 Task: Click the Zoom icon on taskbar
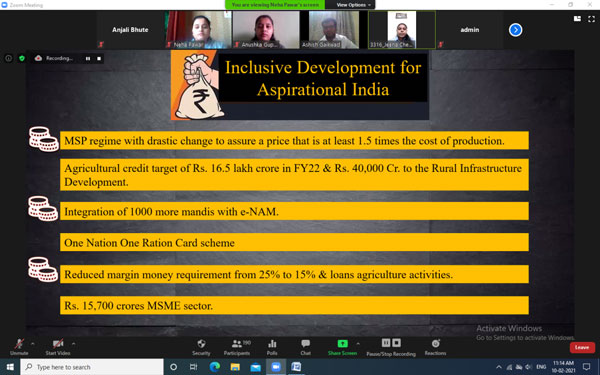pyautogui.click(x=276, y=367)
